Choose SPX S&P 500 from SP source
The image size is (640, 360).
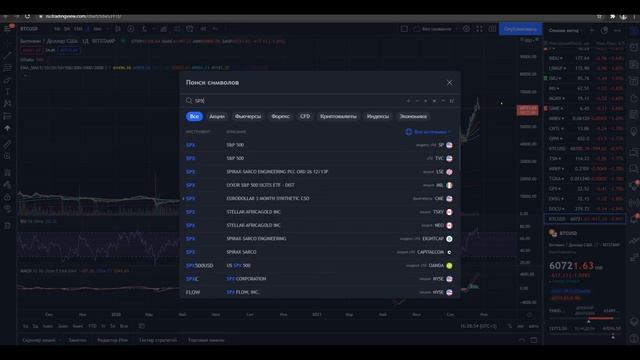pos(320,145)
